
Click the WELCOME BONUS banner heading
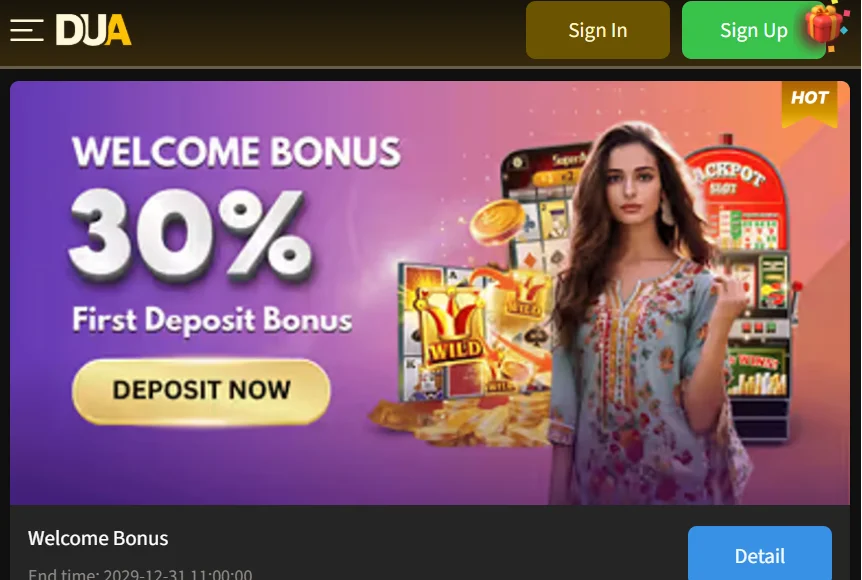coord(237,152)
